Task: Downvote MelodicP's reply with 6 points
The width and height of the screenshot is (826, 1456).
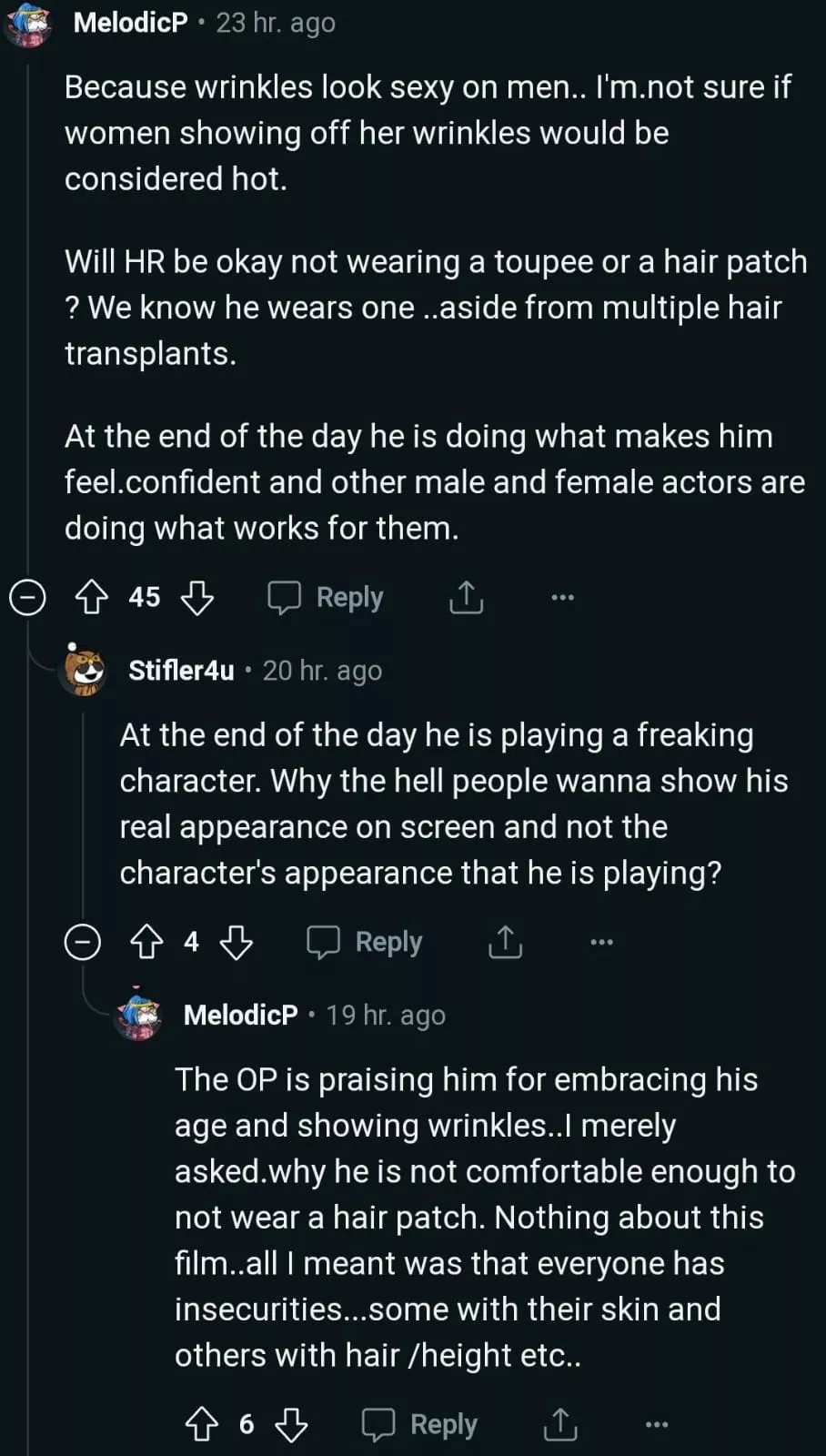Action: [x=291, y=1424]
